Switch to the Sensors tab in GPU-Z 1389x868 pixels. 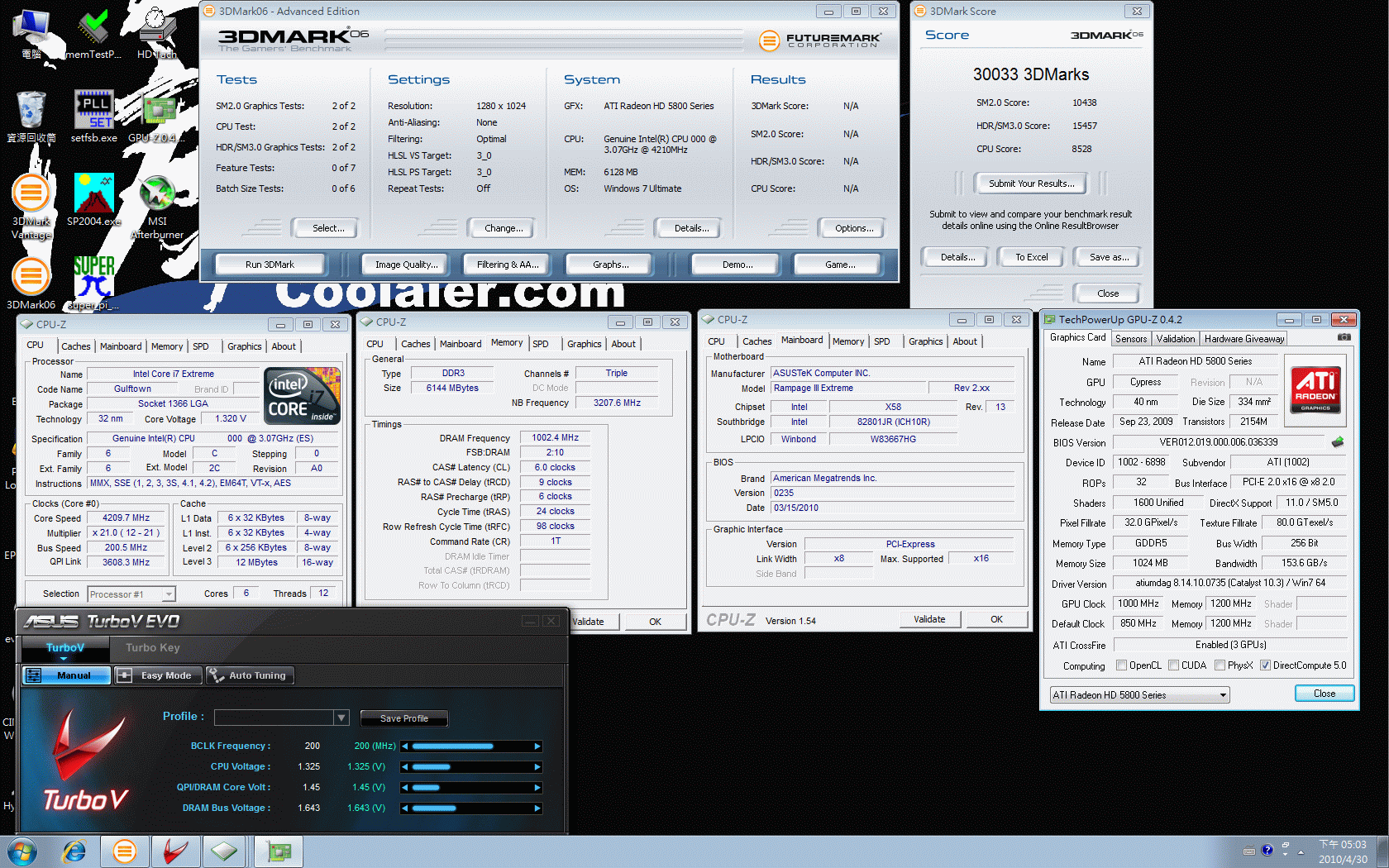pyautogui.click(x=1131, y=339)
